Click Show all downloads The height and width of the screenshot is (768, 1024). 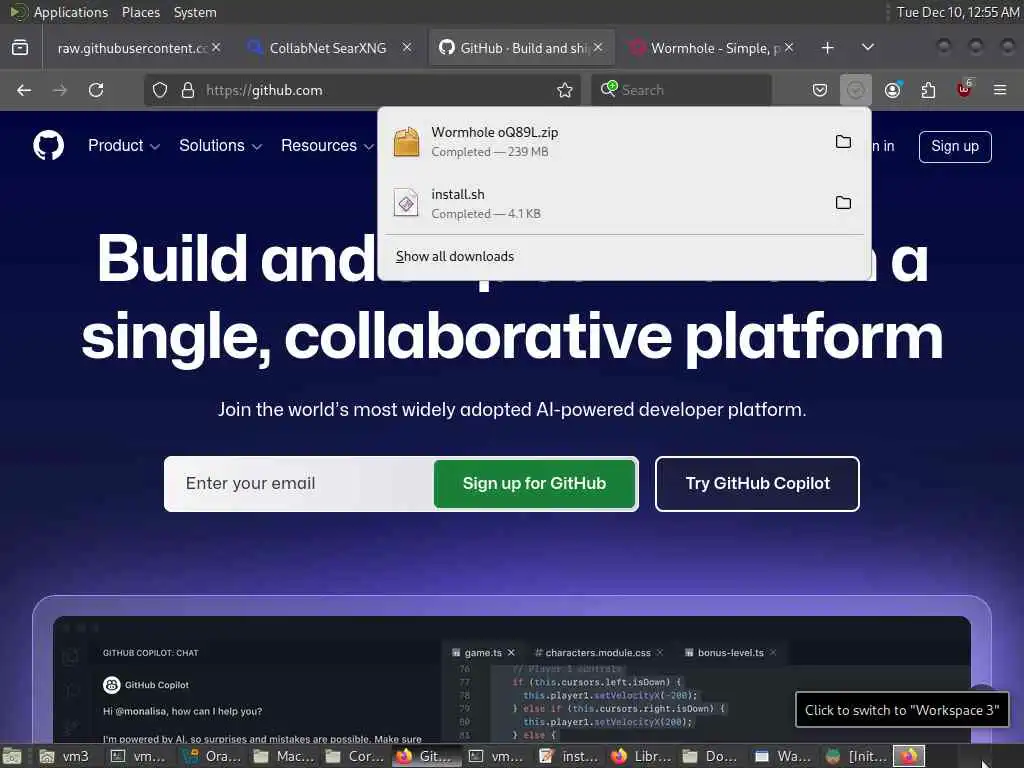(455, 257)
